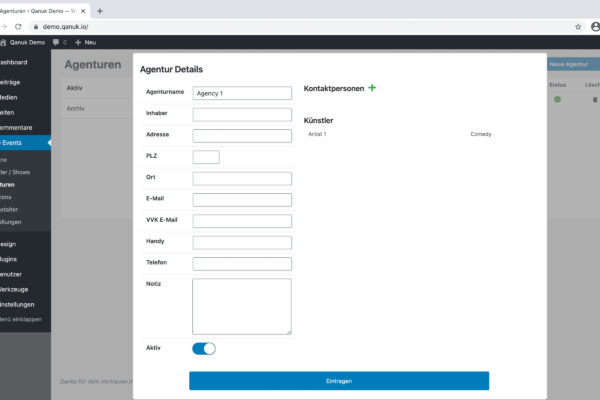The width and height of the screenshot is (600, 400).
Task: Submit the form with the Eintragen button
Action: click(x=339, y=381)
